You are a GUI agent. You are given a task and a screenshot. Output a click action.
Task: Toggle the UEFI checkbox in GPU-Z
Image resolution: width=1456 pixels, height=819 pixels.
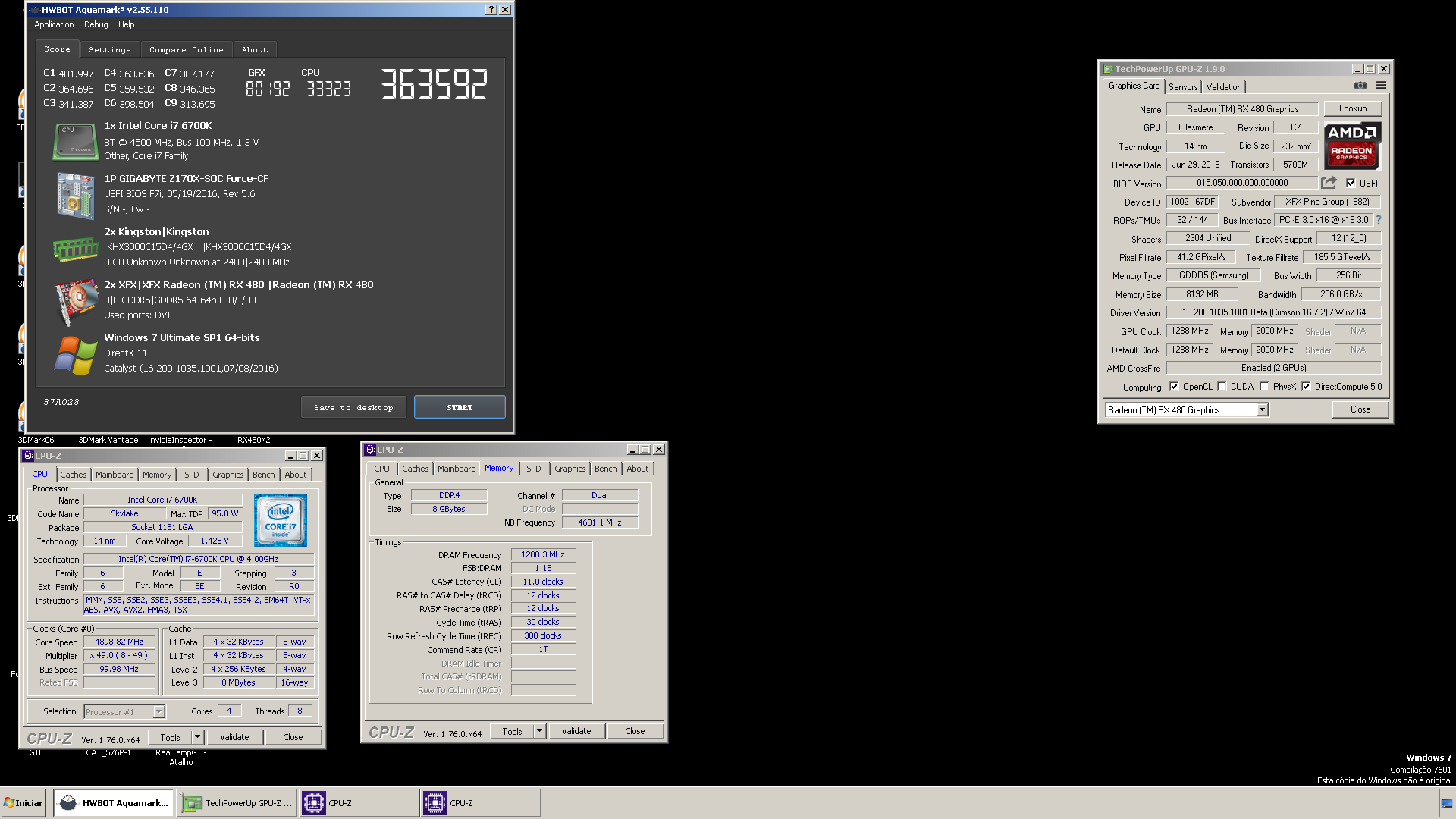tap(1351, 183)
